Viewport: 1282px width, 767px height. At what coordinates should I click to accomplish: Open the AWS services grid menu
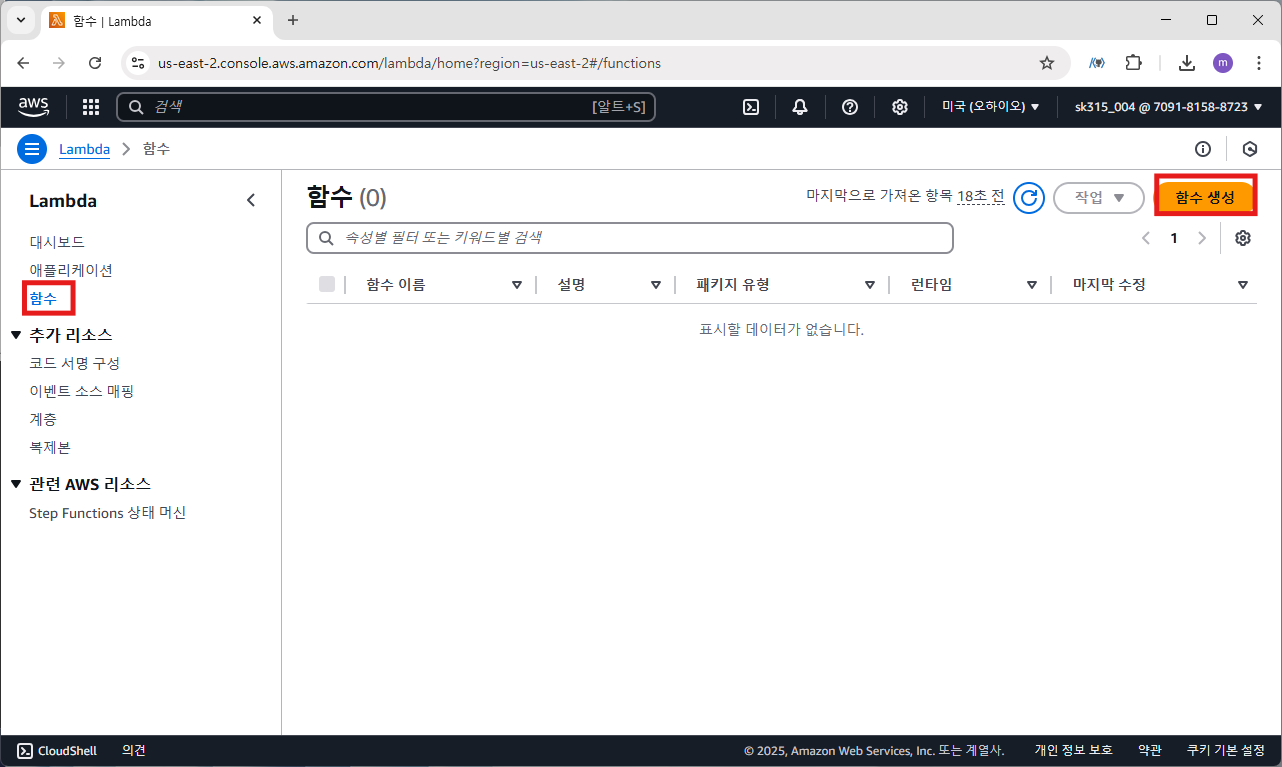click(91, 107)
